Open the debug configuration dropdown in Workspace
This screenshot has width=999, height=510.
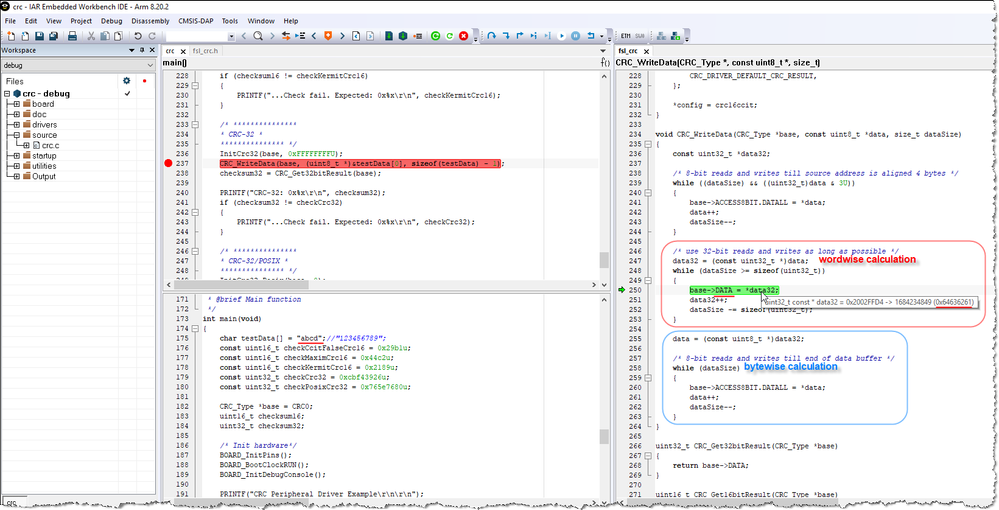(x=150, y=65)
